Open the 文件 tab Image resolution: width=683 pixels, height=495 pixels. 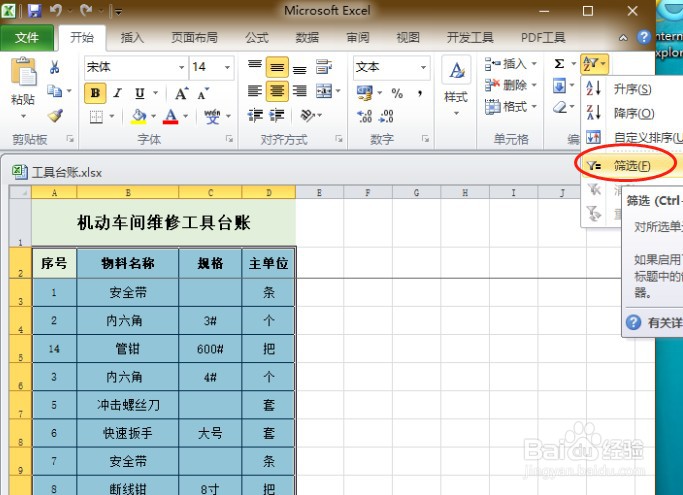[x=27, y=38]
